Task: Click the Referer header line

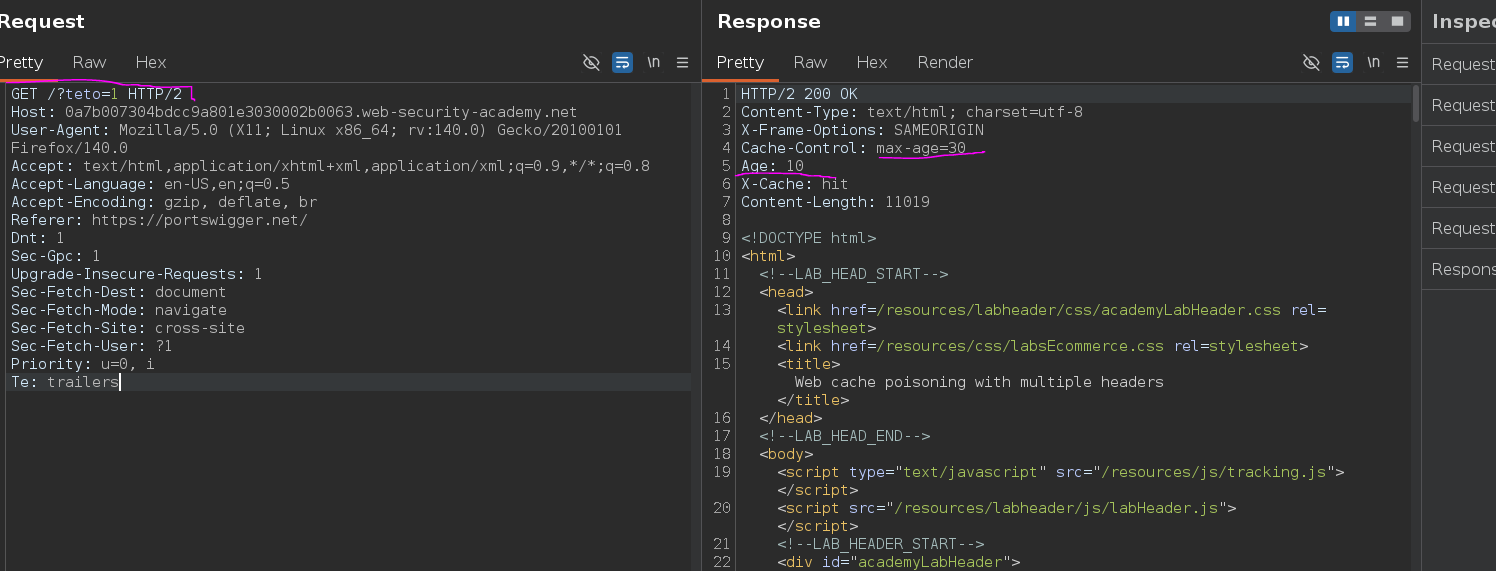Action: 159,220
